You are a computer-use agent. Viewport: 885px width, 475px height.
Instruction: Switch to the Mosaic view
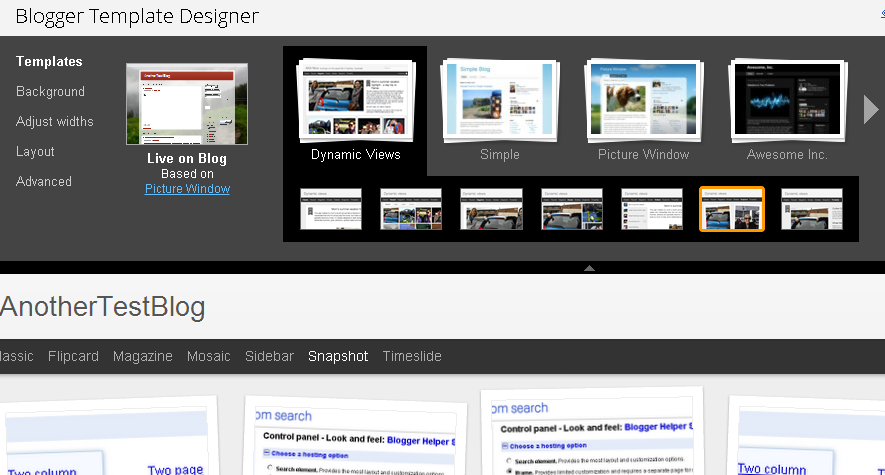point(209,357)
